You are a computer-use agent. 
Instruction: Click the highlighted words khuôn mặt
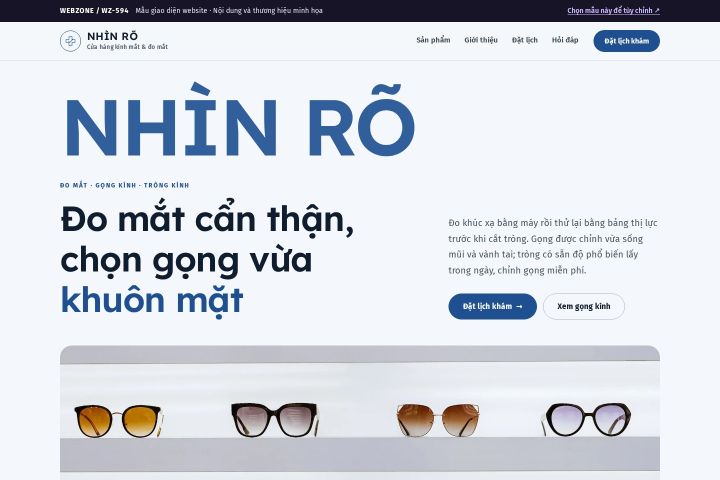point(152,300)
